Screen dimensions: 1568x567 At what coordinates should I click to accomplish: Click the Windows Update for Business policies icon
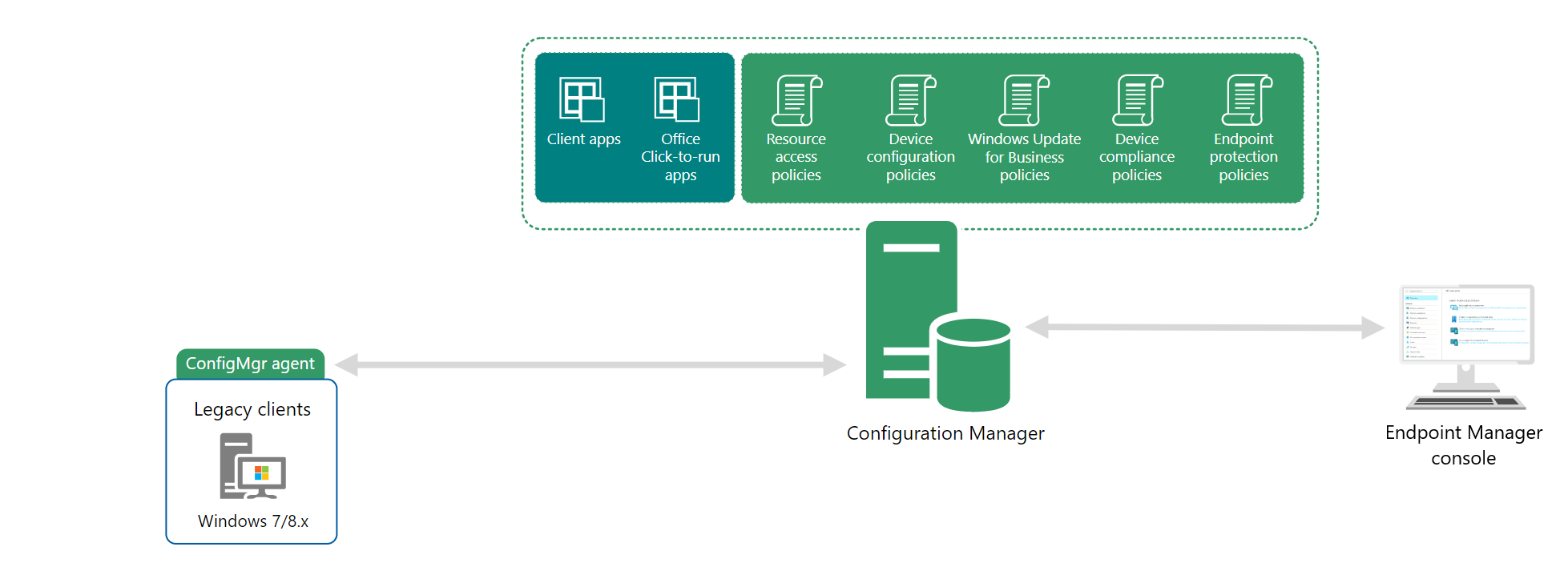pyautogui.click(x=1025, y=101)
